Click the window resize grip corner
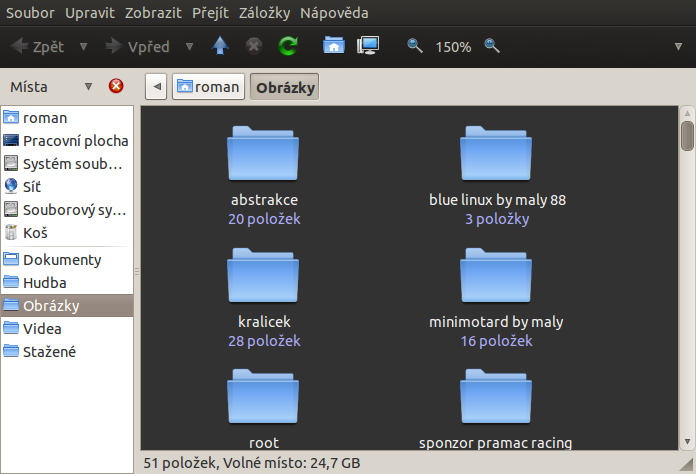This screenshot has height=474, width=696. click(x=686, y=465)
